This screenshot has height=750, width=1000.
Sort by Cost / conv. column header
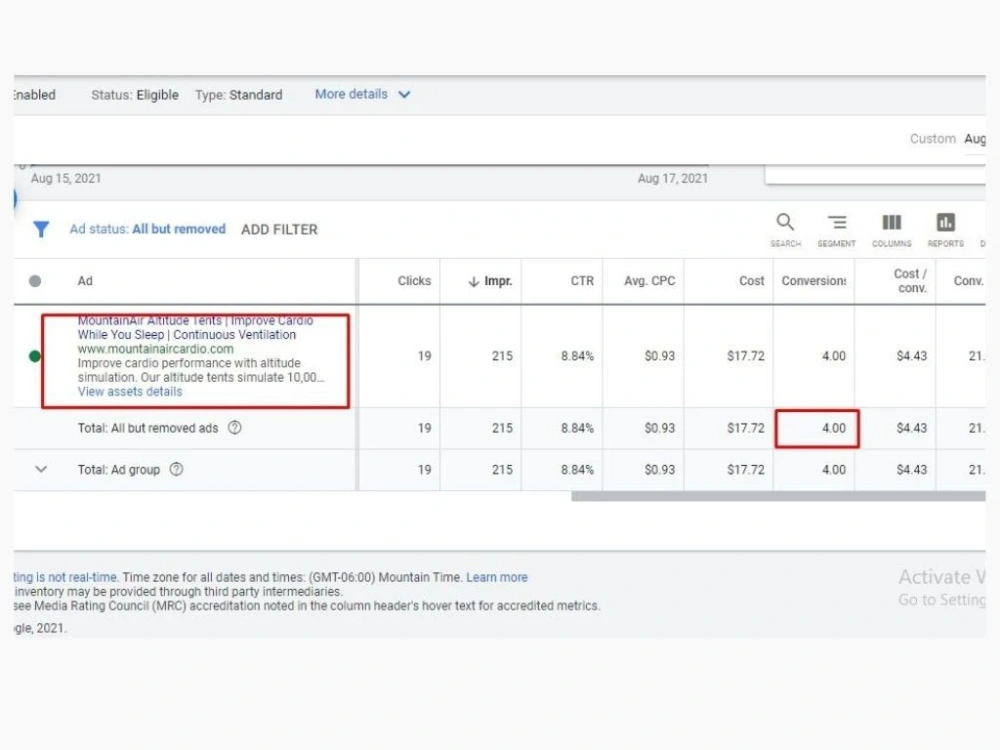pyautogui.click(x=910, y=281)
